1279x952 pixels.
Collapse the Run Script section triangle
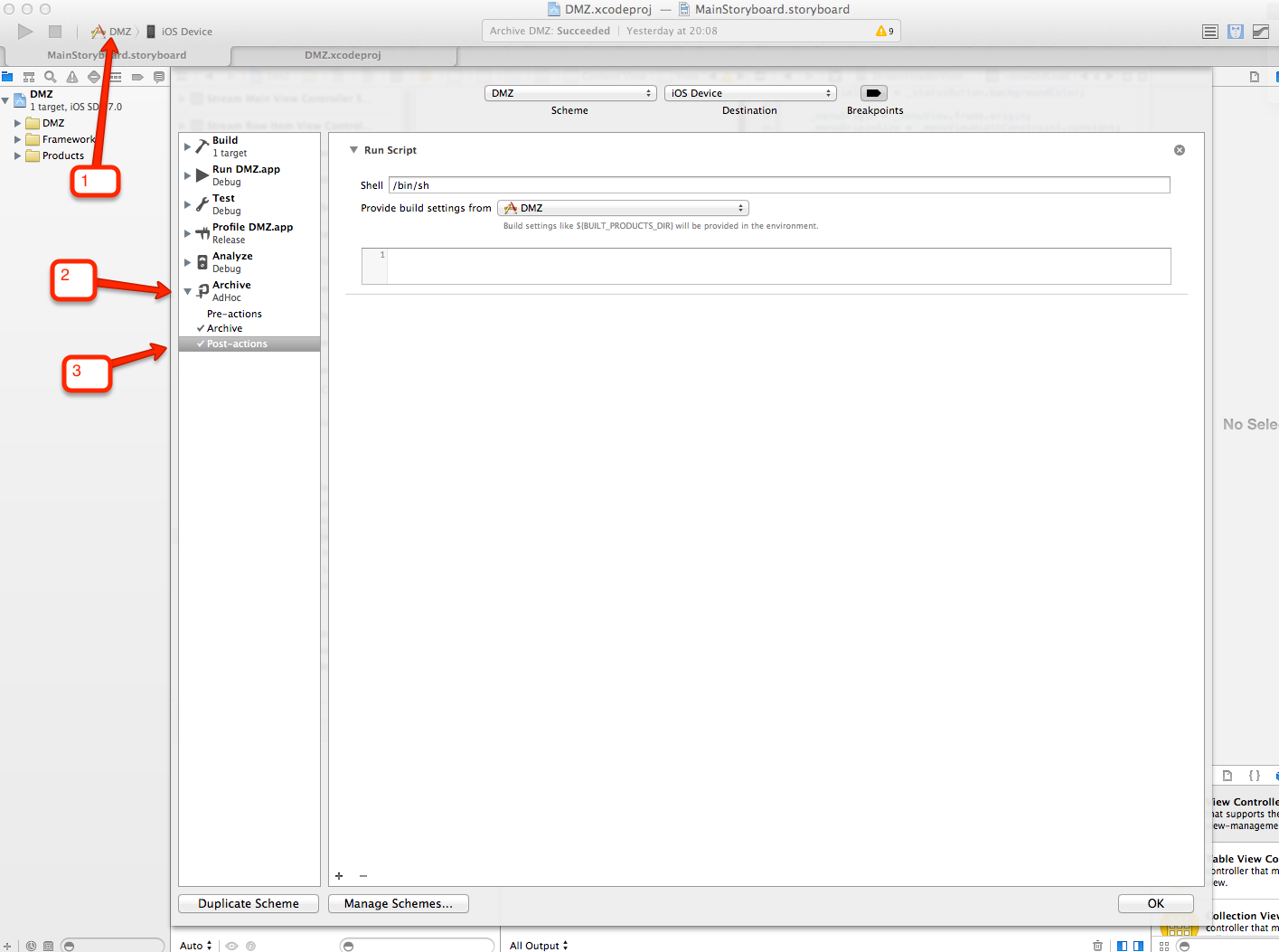tap(353, 150)
